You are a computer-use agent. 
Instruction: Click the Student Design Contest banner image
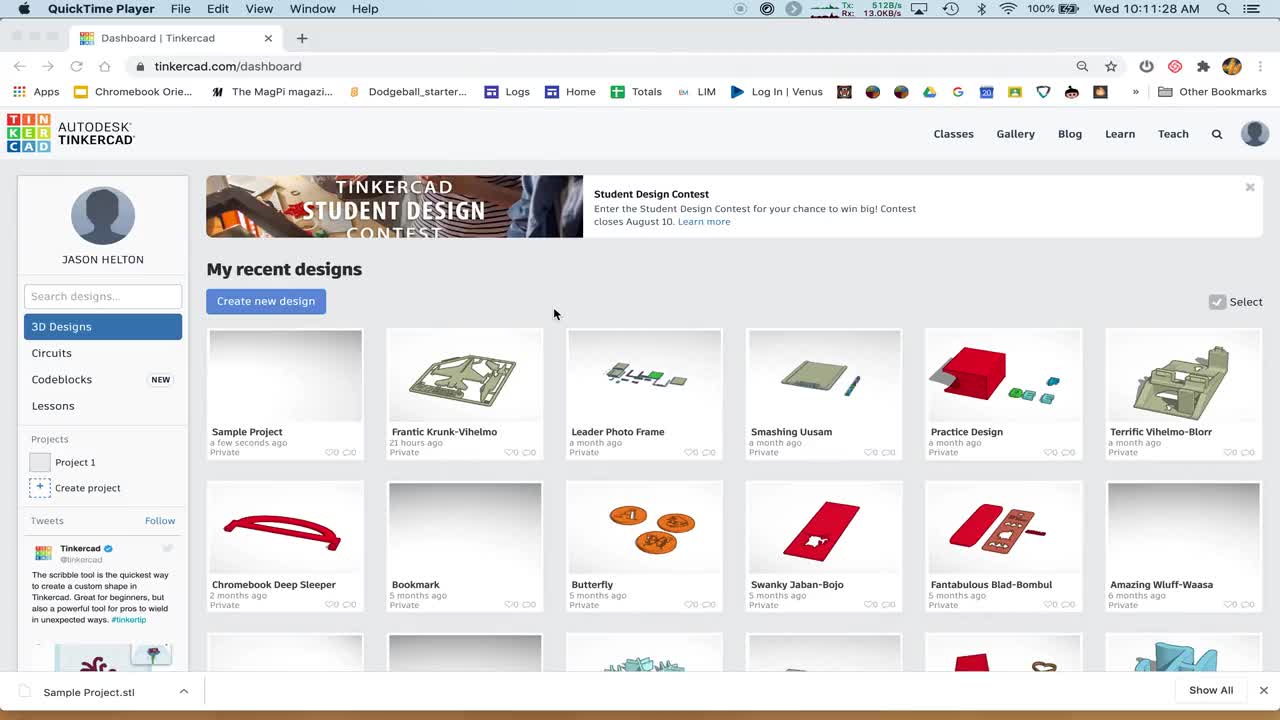394,206
